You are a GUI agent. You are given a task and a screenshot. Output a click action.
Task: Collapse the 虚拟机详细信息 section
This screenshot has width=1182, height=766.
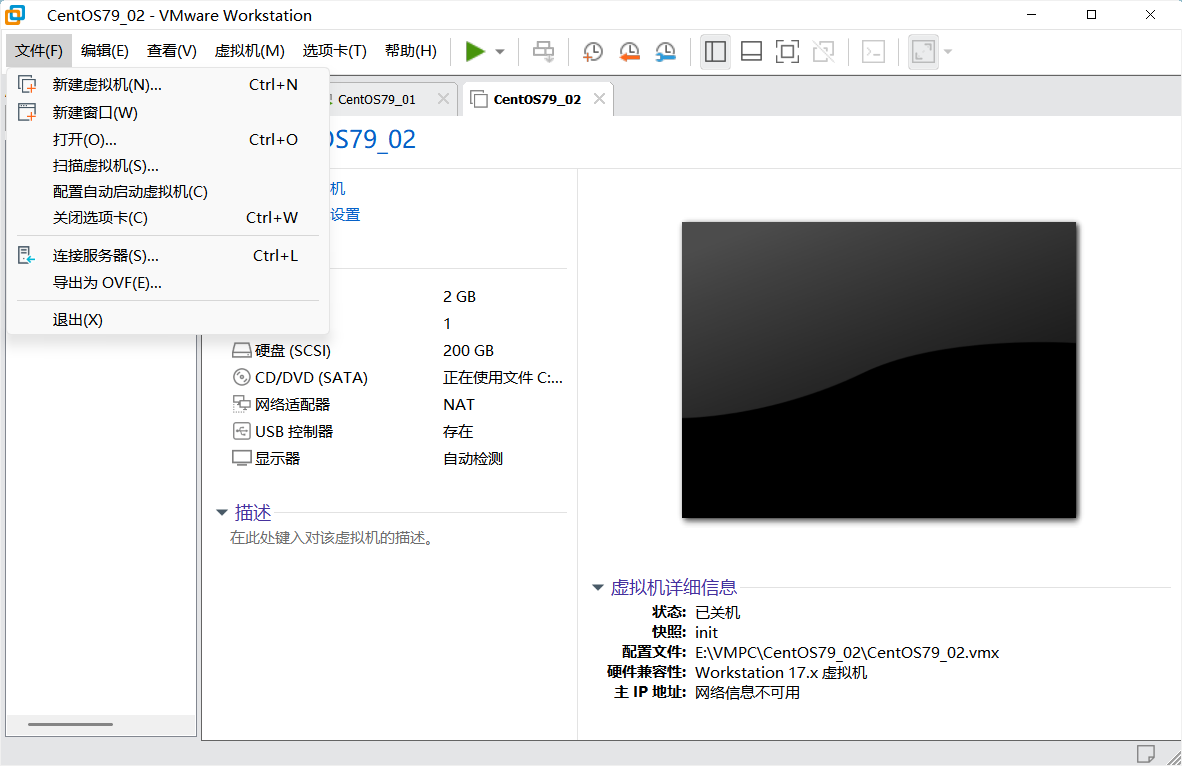[x=598, y=587]
